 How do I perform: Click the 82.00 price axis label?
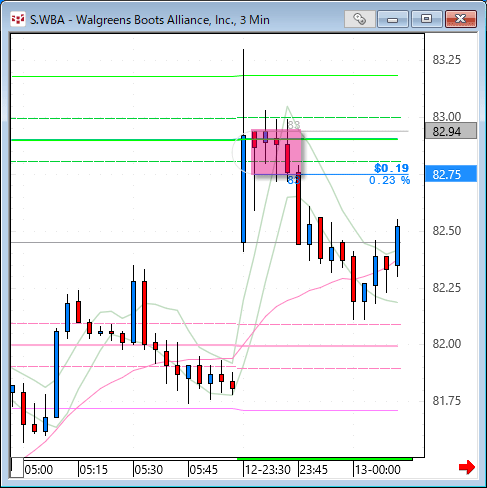pyautogui.click(x=447, y=344)
